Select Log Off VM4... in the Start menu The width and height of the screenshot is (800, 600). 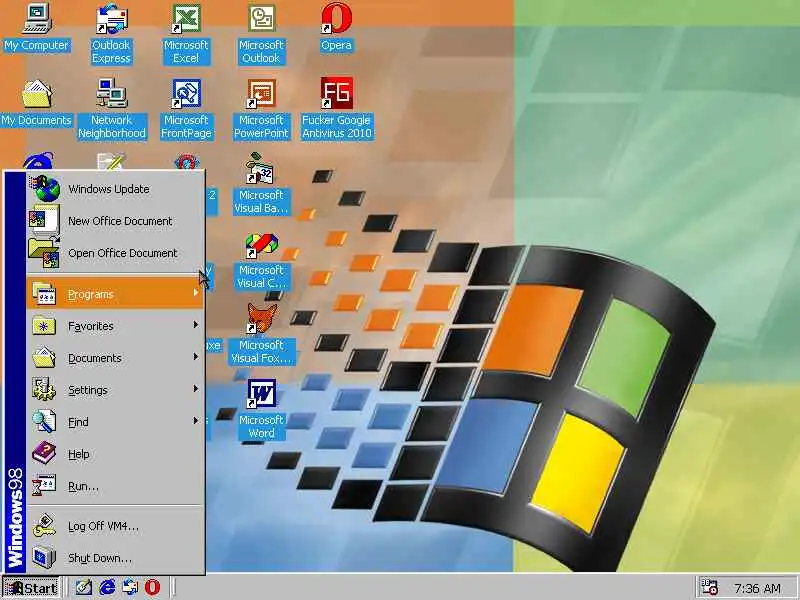(115, 526)
